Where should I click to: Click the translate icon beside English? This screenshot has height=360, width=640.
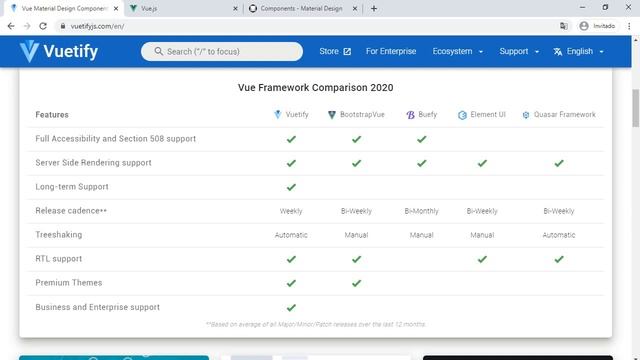point(558,52)
